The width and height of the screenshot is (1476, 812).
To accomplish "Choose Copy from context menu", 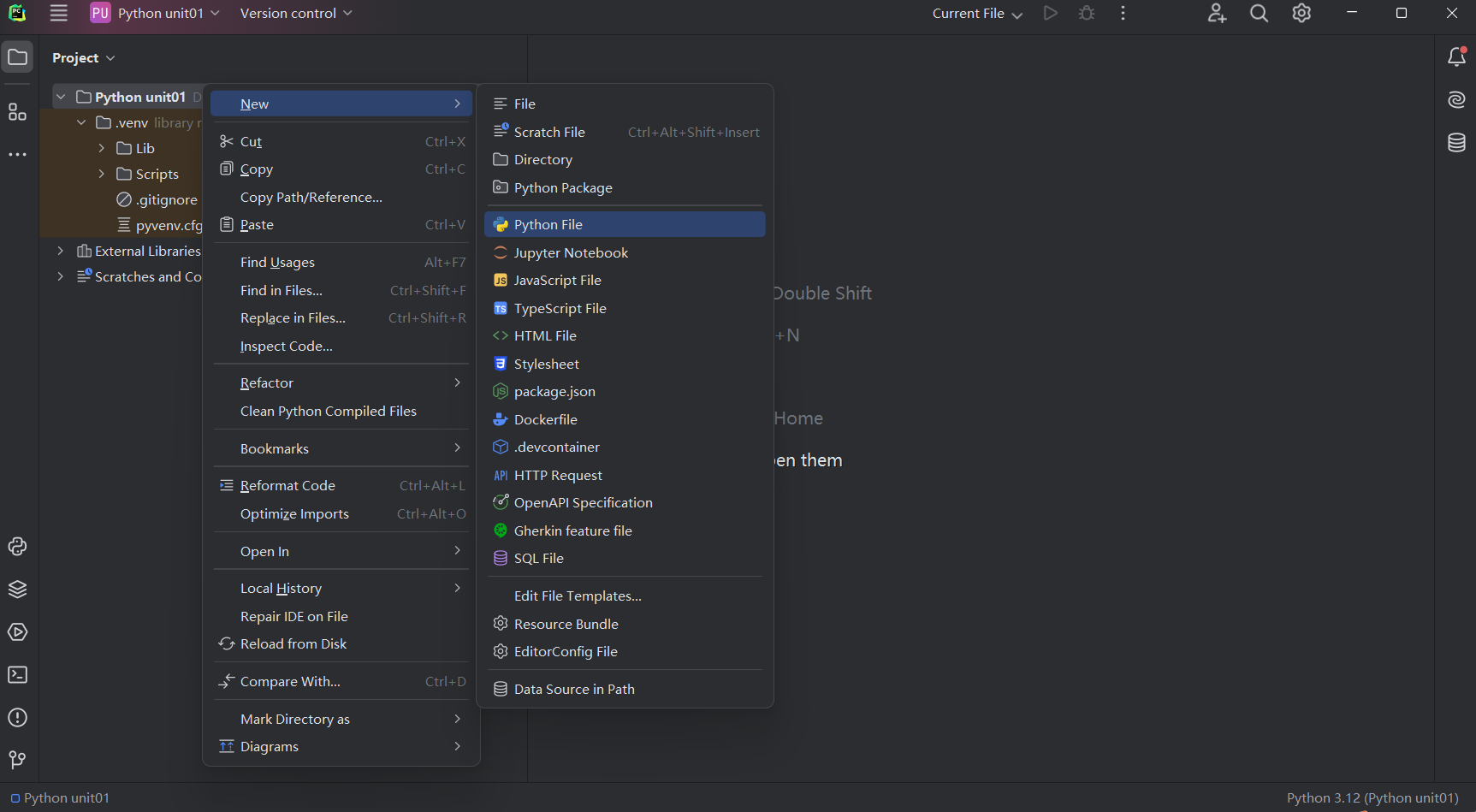I will pyautogui.click(x=342, y=169).
